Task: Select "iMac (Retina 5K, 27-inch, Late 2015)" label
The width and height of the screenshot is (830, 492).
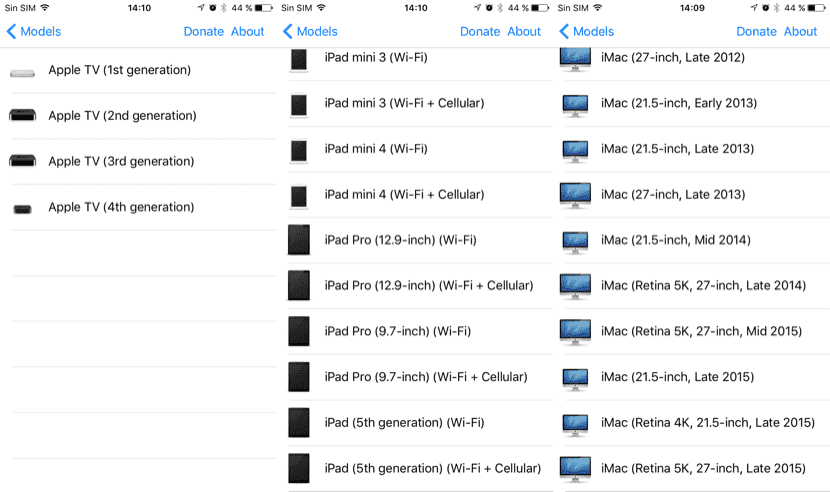Action: 703,468
